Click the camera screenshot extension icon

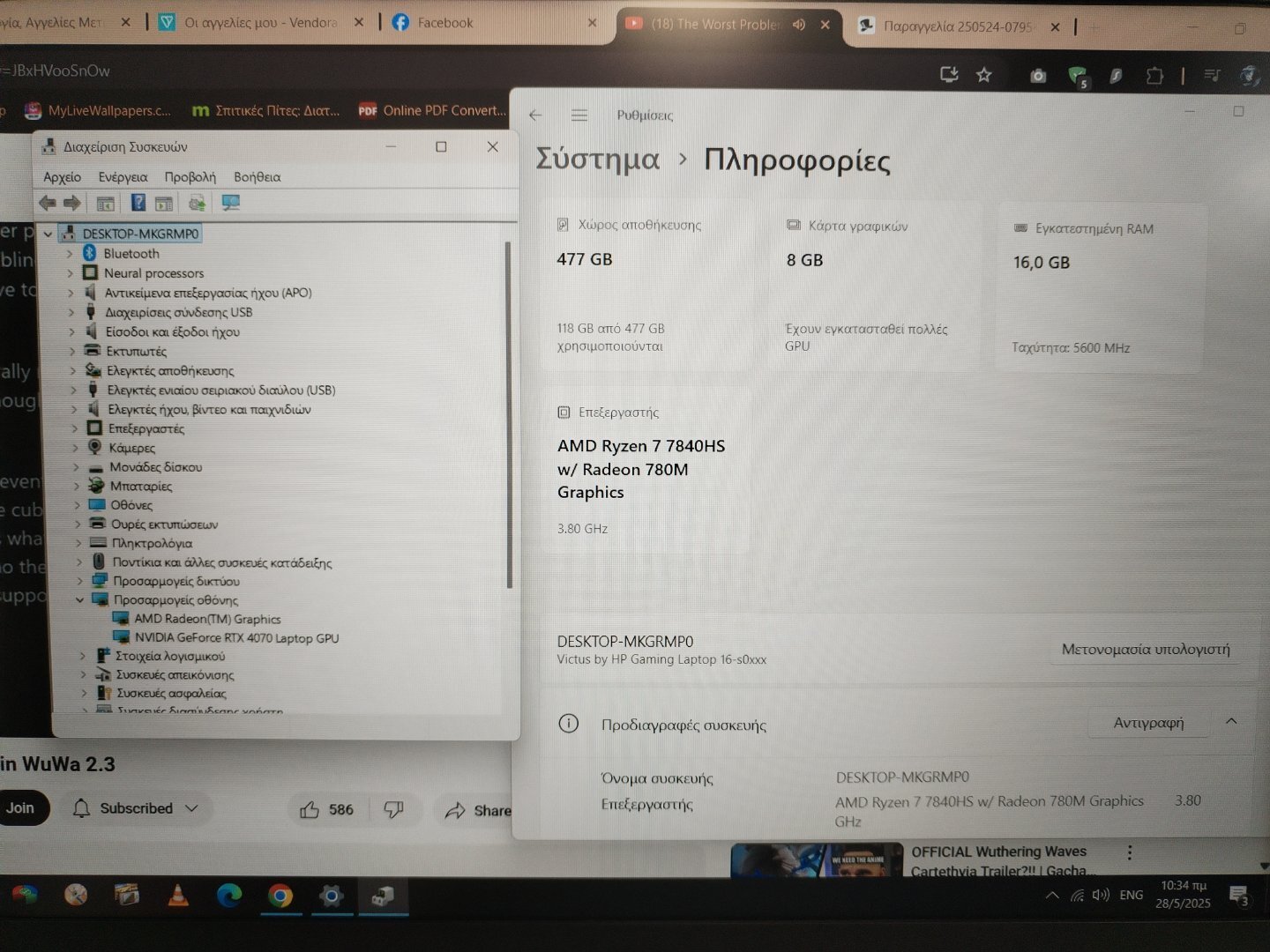pos(1038,76)
